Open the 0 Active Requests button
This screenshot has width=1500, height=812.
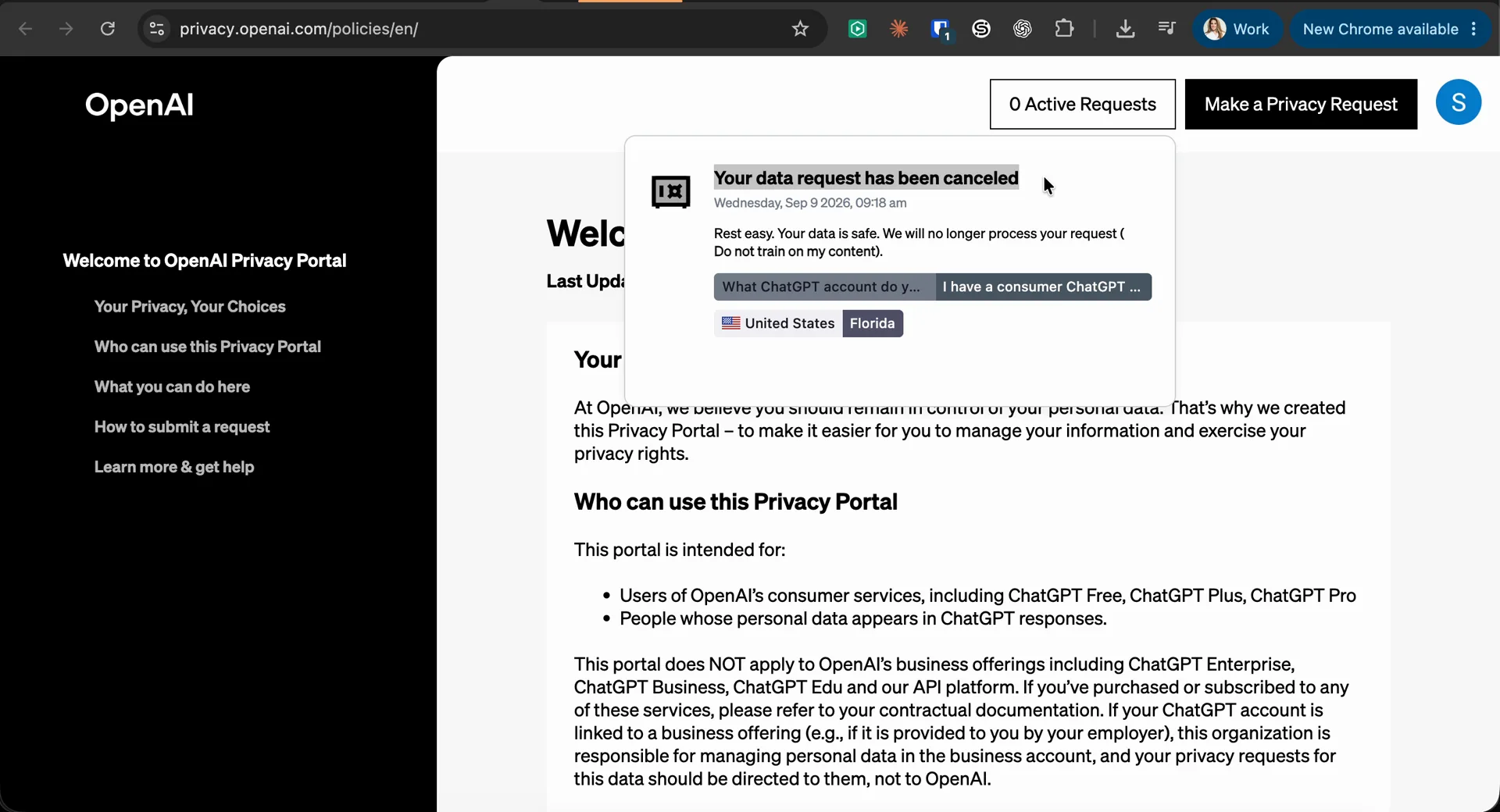(x=1083, y=104)
